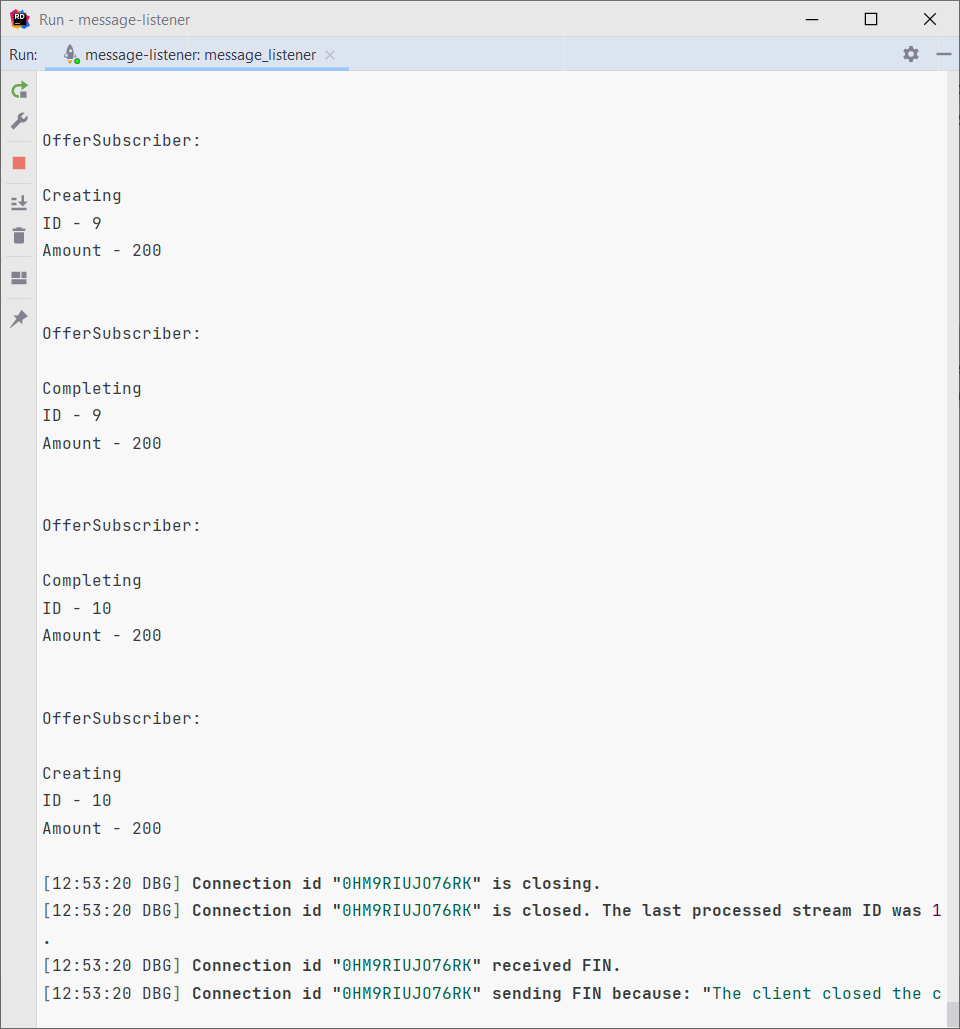The height and width of the screenshot is (1029, 960).
Task: Click the Run: label
Action: (x=22, y=54)
